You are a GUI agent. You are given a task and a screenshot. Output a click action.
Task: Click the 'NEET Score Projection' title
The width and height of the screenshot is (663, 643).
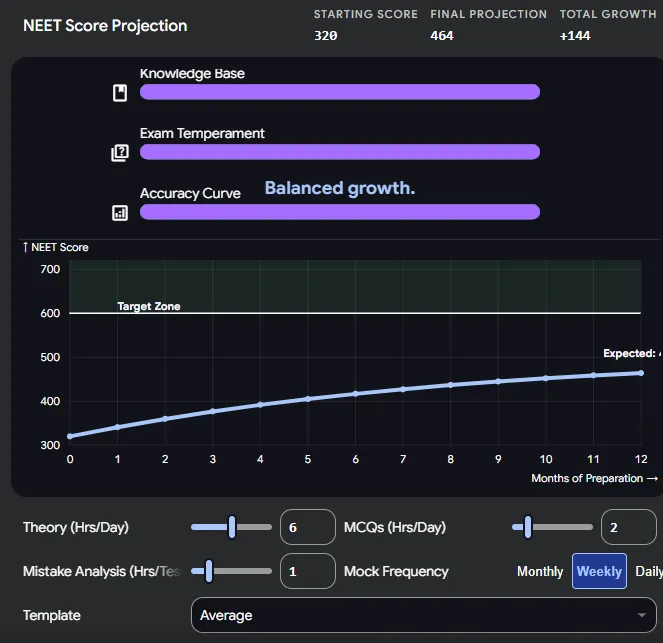105,26
